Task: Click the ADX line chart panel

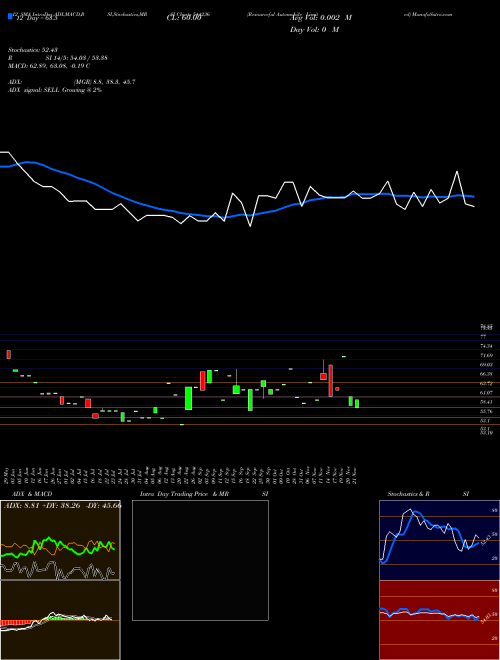Action: pyautogui.click(x=60, y=540)
